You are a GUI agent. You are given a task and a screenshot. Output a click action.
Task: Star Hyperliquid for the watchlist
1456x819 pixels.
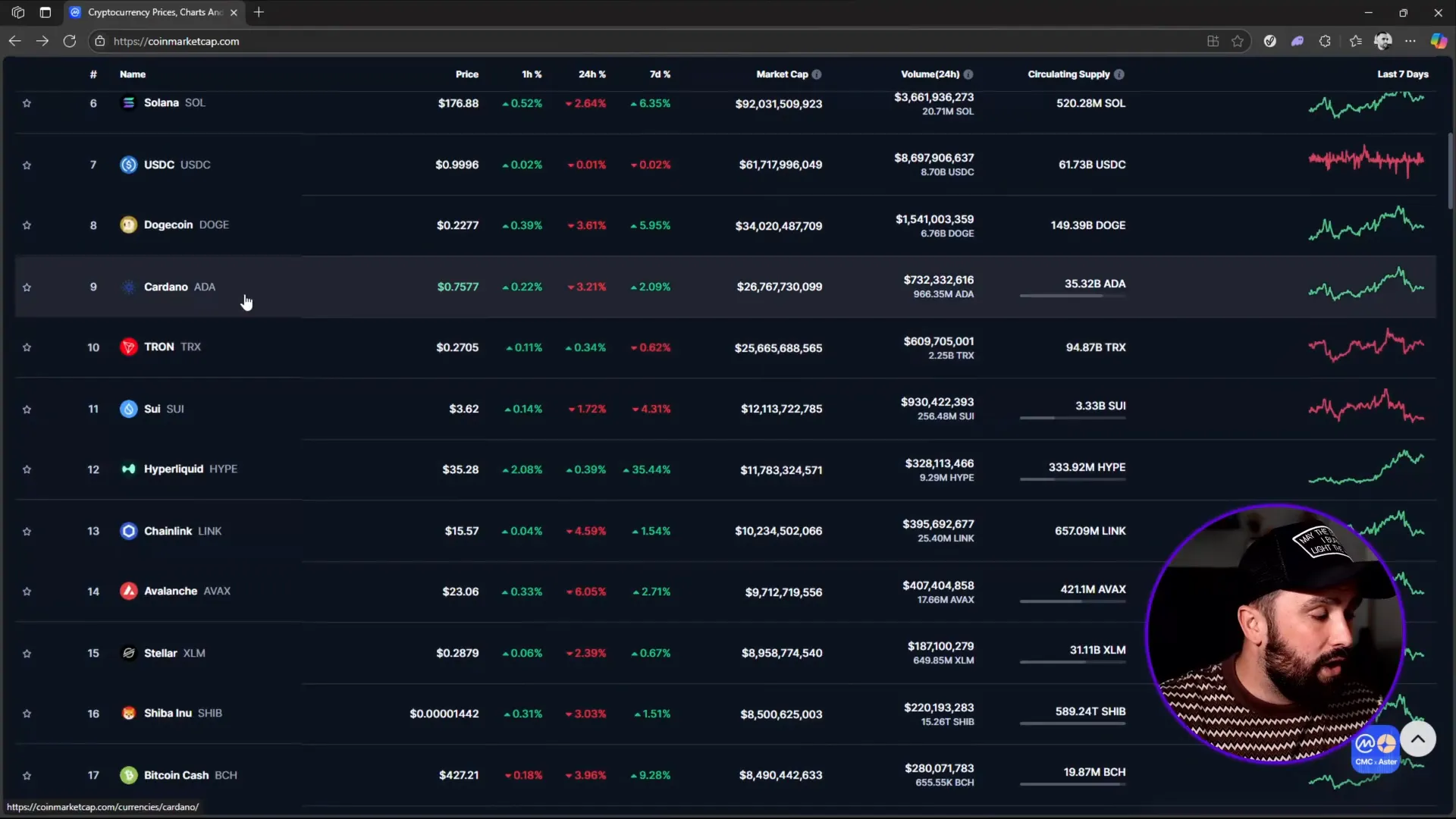click(x=27, y=469)
